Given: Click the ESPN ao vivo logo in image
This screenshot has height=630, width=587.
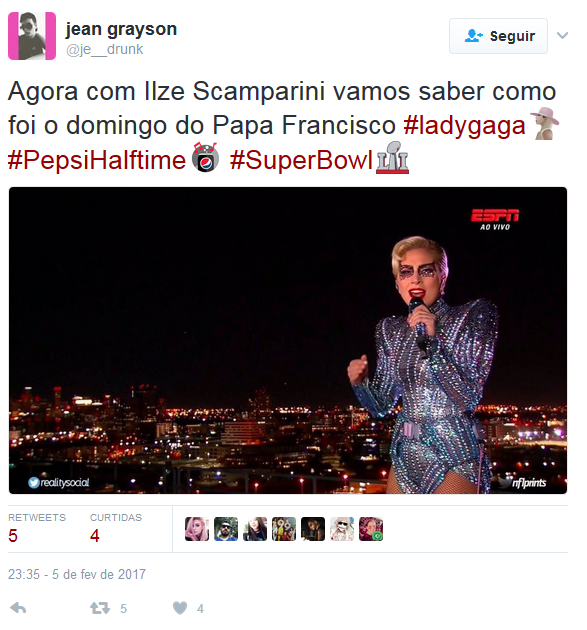Looking at the screenshot, I should click(x=495, y=219).
